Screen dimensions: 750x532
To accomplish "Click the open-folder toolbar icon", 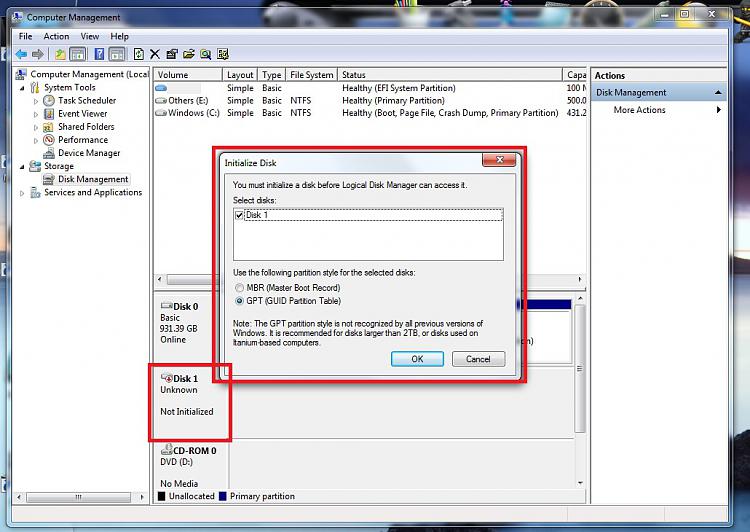I will click(189, 54).
